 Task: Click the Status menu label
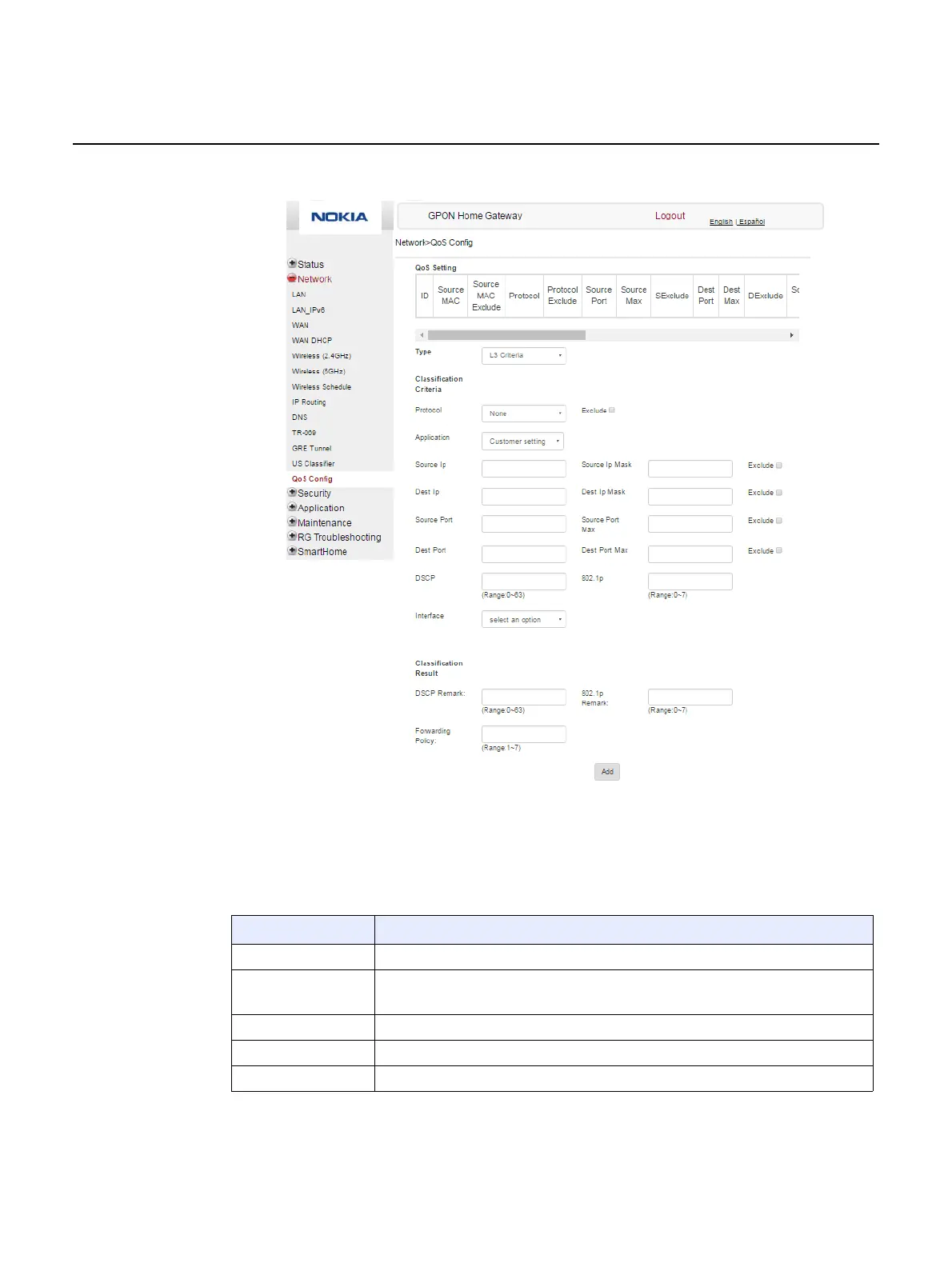310,265
